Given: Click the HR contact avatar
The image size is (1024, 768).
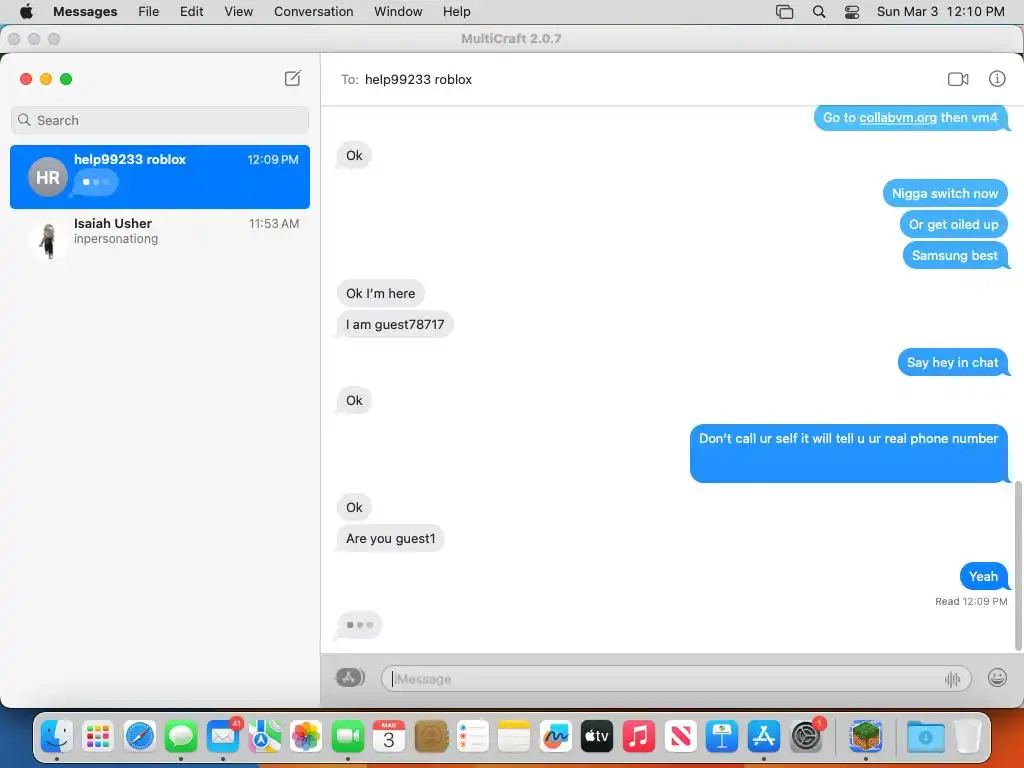Looking at the screenshot, I should pyautogui.click(x=48, y=177).
